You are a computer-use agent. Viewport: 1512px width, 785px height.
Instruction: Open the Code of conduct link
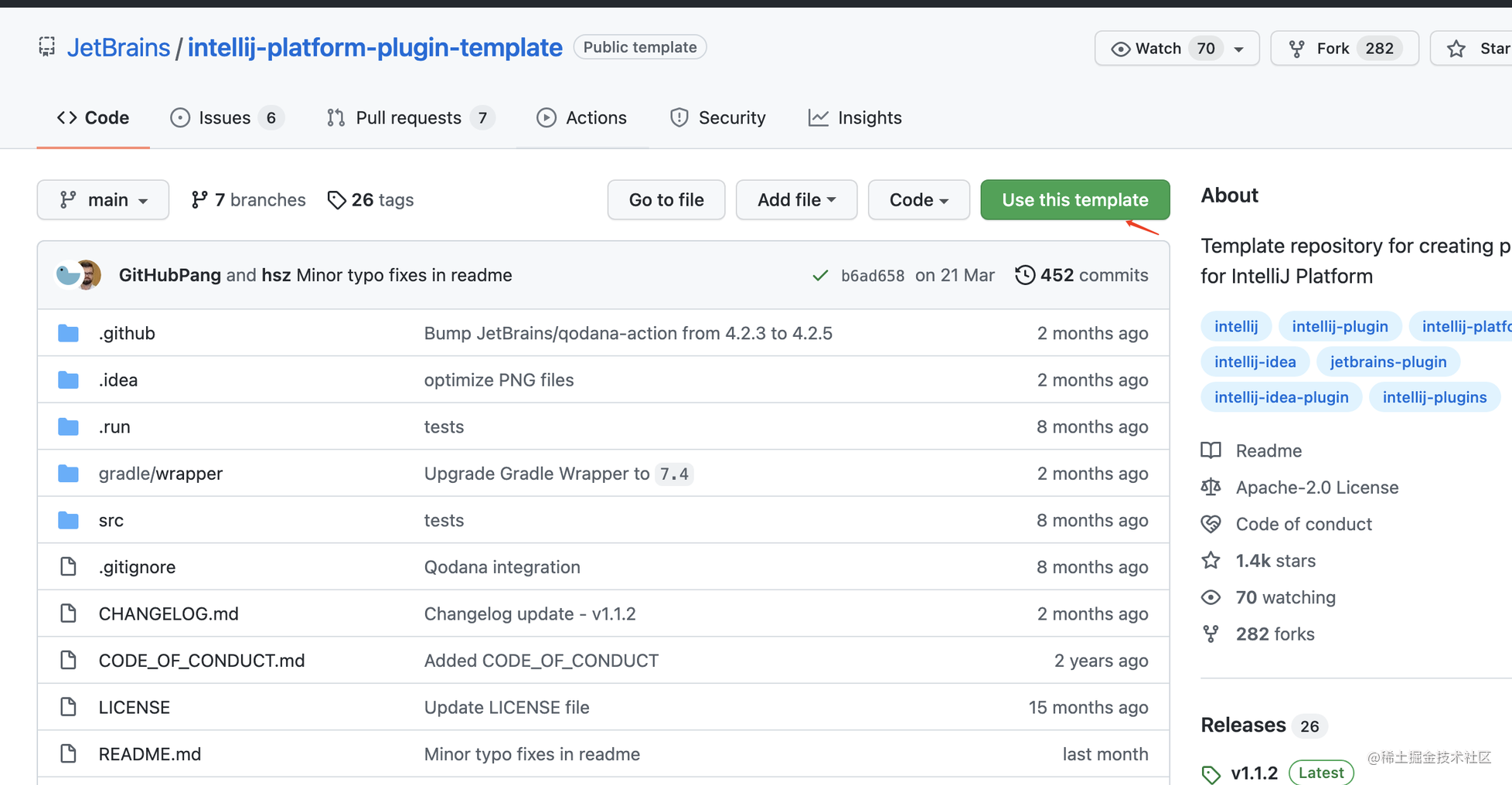tap(1287, 524)
